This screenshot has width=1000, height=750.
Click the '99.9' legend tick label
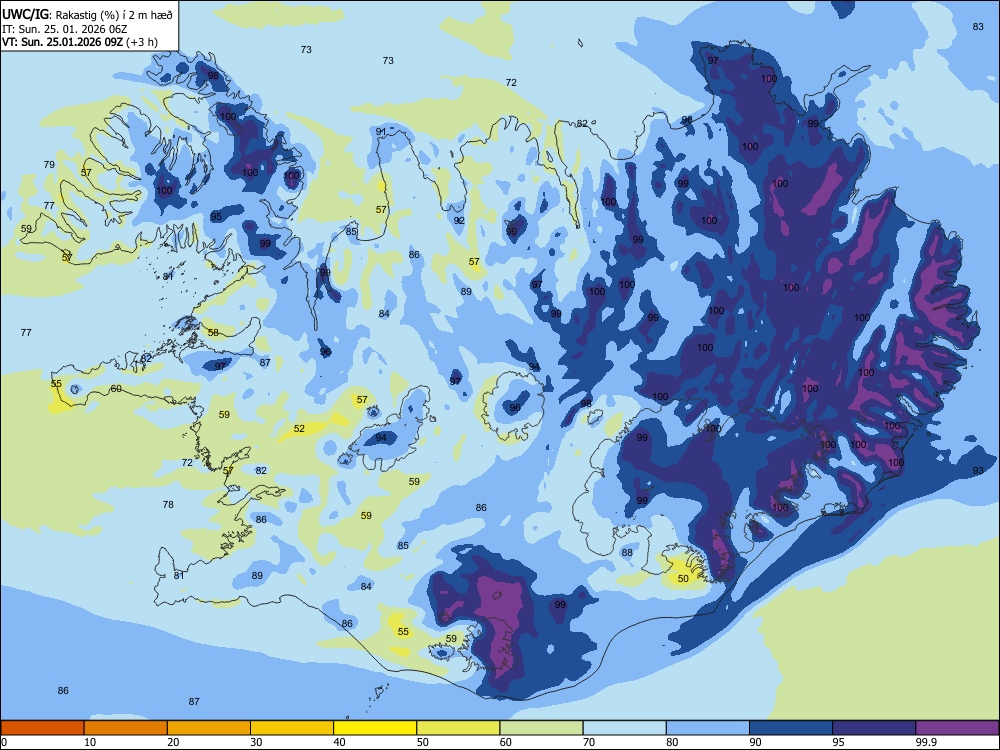click(926, 742)
